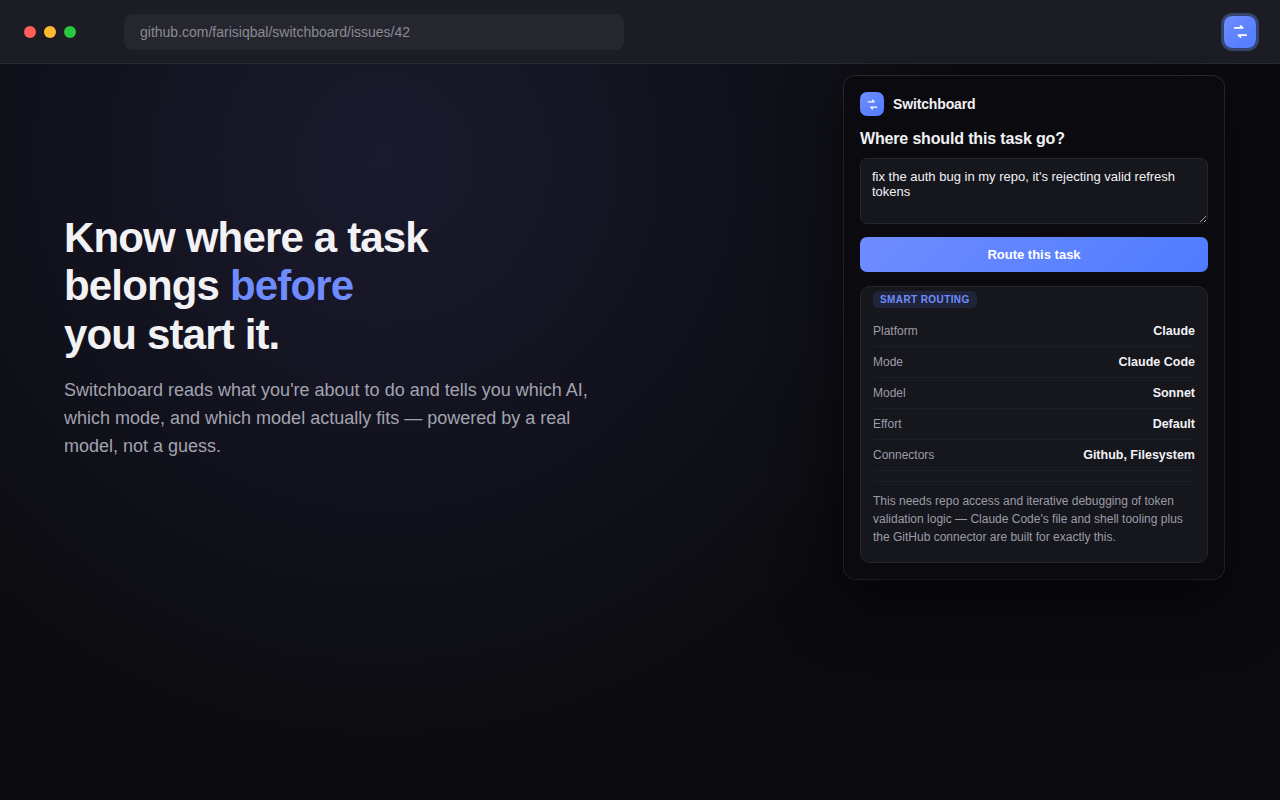Click the Route this task button

coord(1034,254)
